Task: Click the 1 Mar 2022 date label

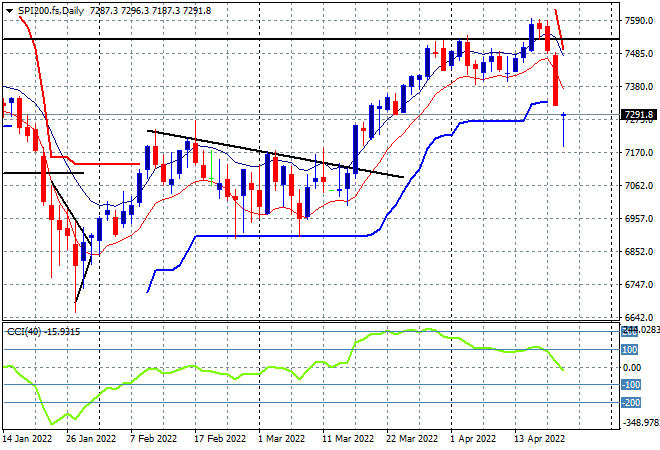Action: [x=282, y=439]
